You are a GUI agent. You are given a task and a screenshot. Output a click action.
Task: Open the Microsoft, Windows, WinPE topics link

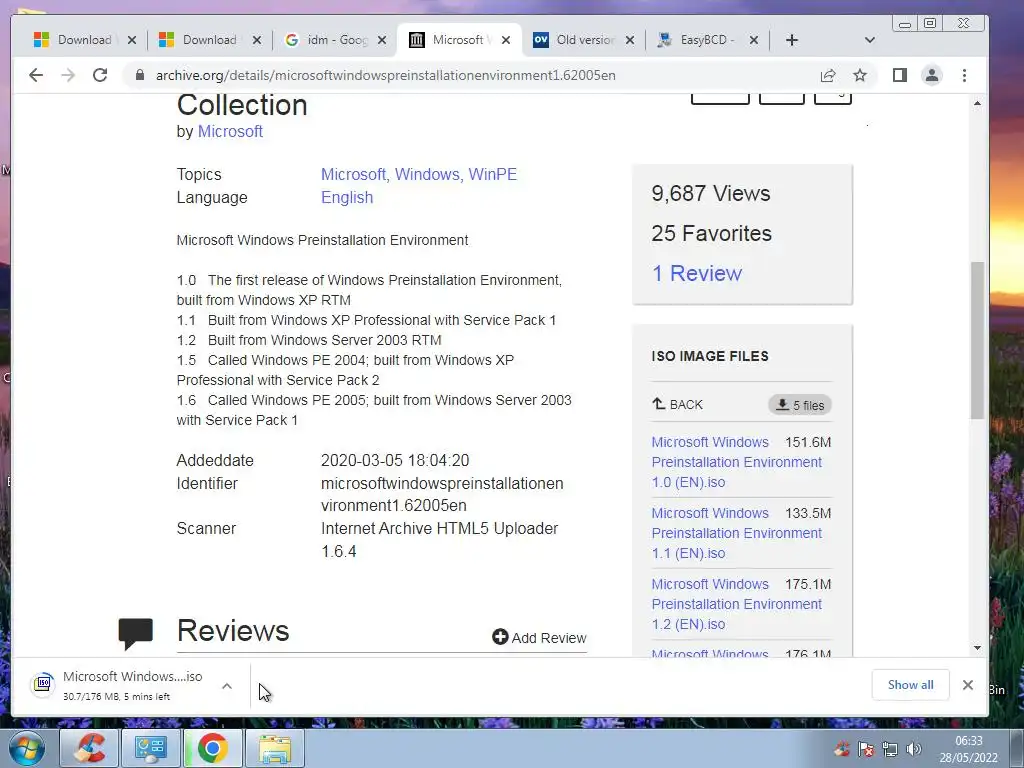coord(419,174)
